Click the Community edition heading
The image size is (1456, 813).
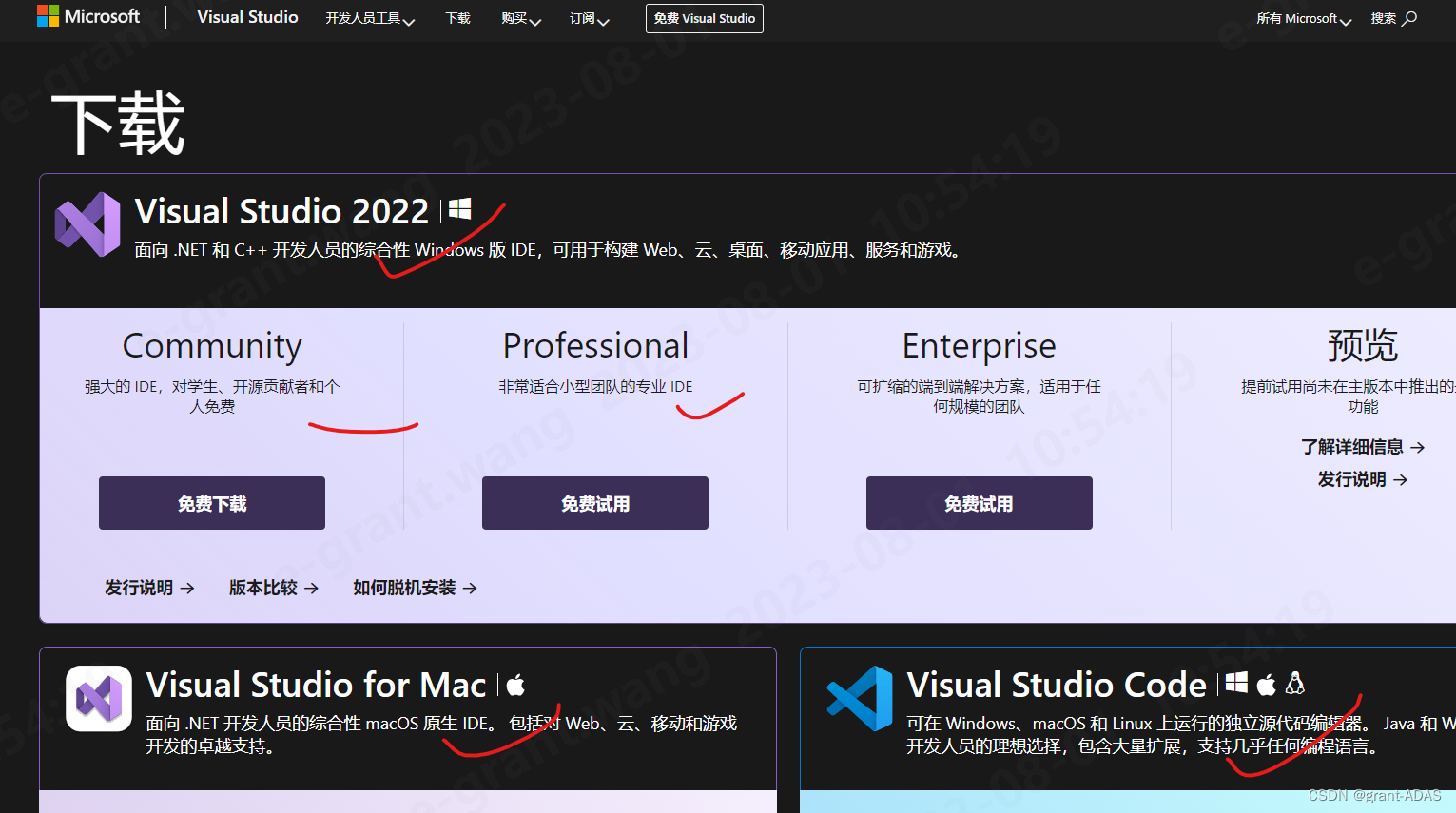coord(212,346)
